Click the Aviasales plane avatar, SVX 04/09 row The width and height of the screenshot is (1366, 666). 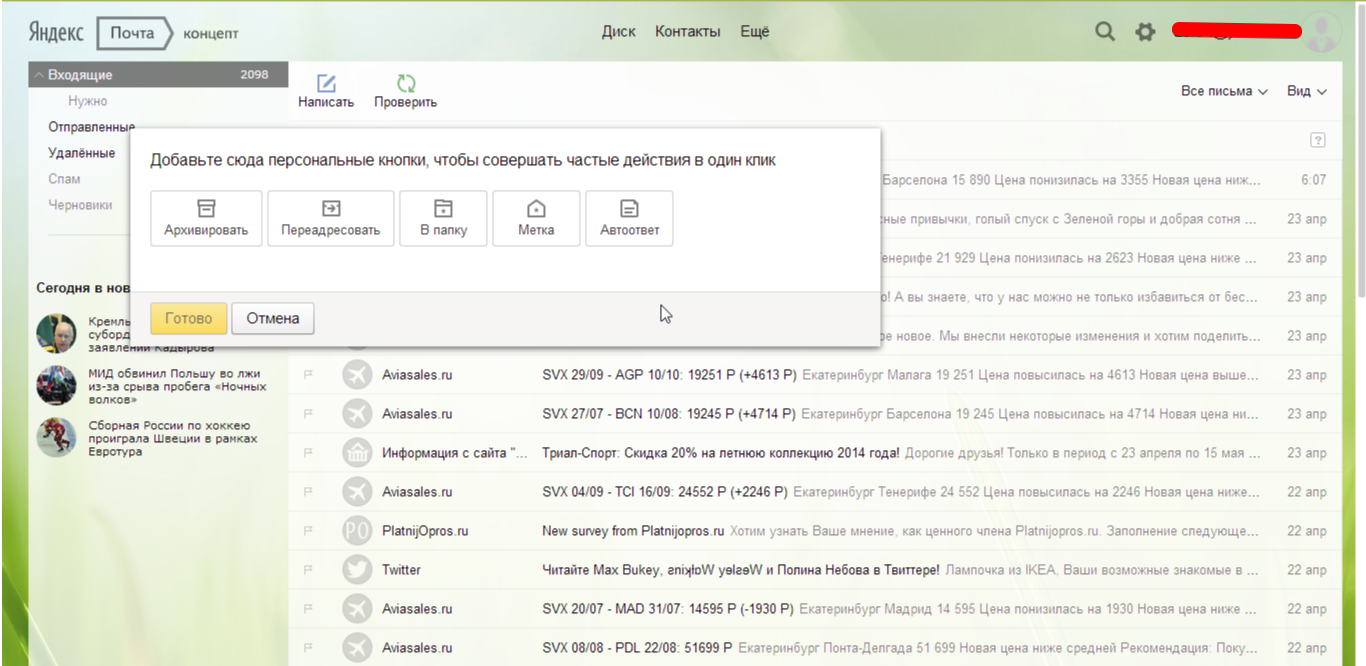pos(357,492)
